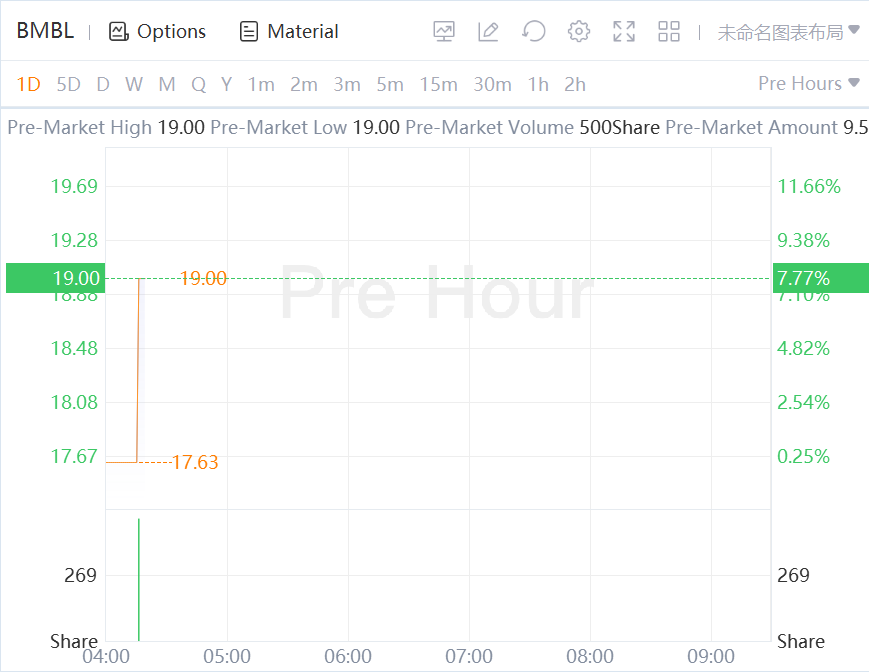The image size is (869, 672).
Task: Switch to the 5D timeframe
Action: tap(68, 84)
